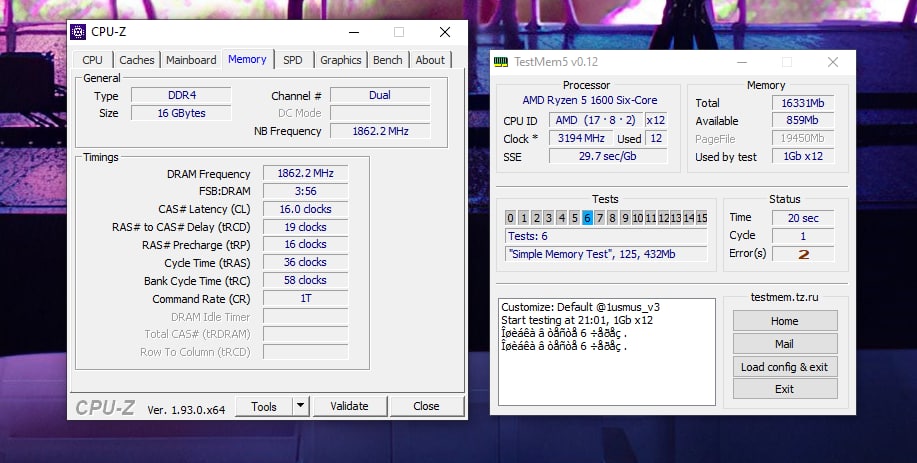
Task: Open the Graphics tab
Action: [341, 60]
